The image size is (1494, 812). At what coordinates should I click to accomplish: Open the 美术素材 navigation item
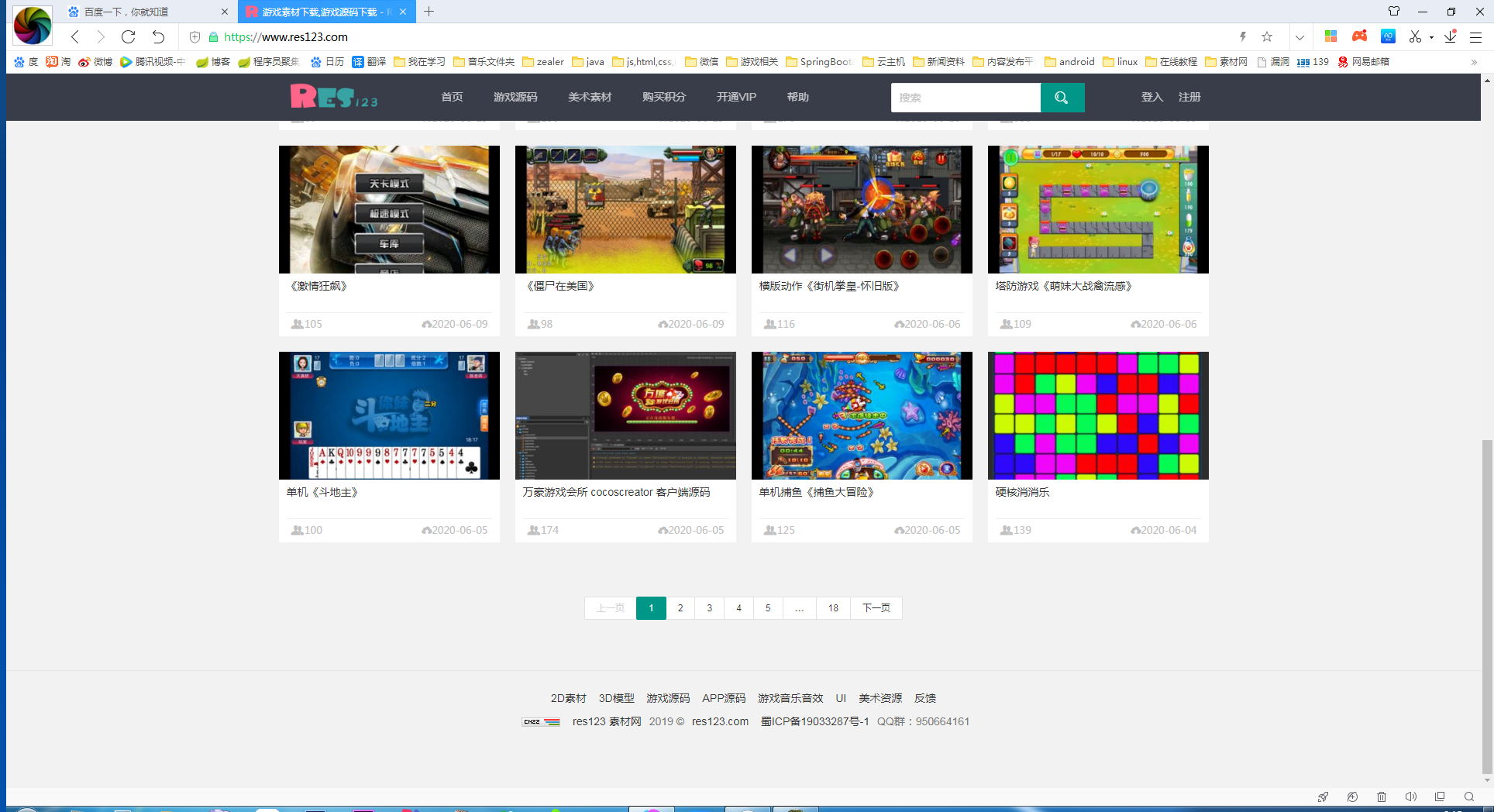tap(590, 97)
